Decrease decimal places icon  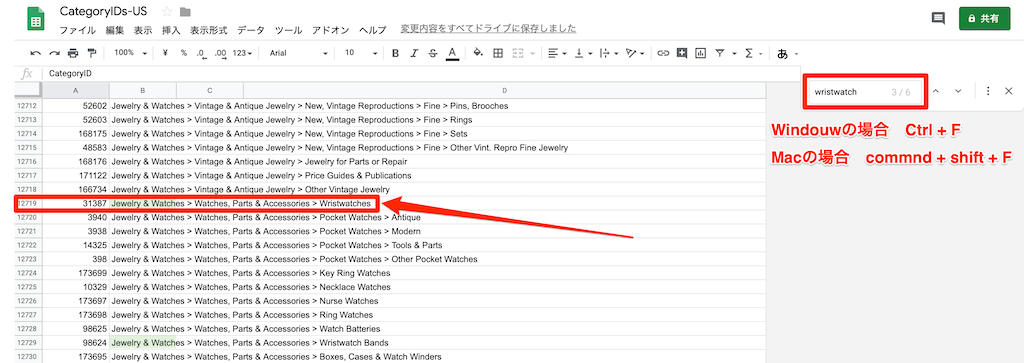[x=202, y=54]
